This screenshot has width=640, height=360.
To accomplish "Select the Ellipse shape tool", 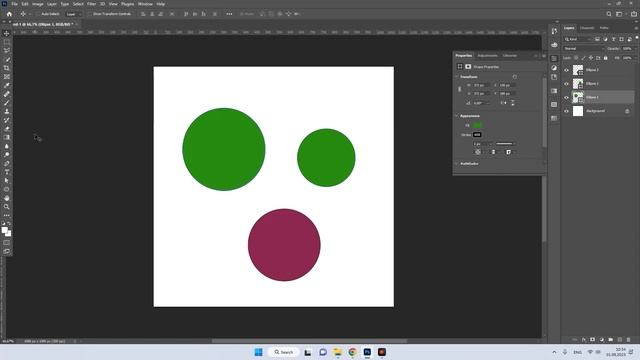I will point(7,189).
